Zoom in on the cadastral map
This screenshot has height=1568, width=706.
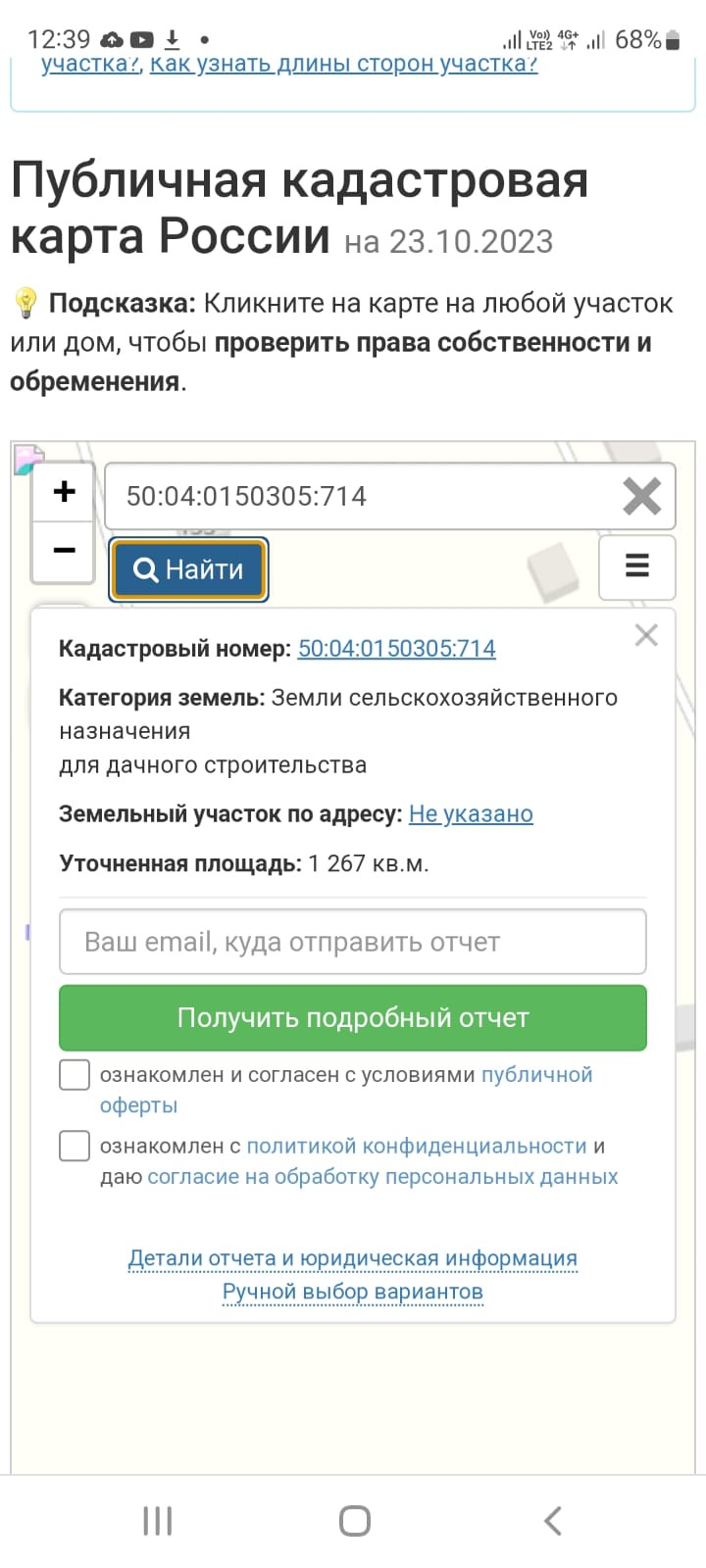(x=64, y=492)
